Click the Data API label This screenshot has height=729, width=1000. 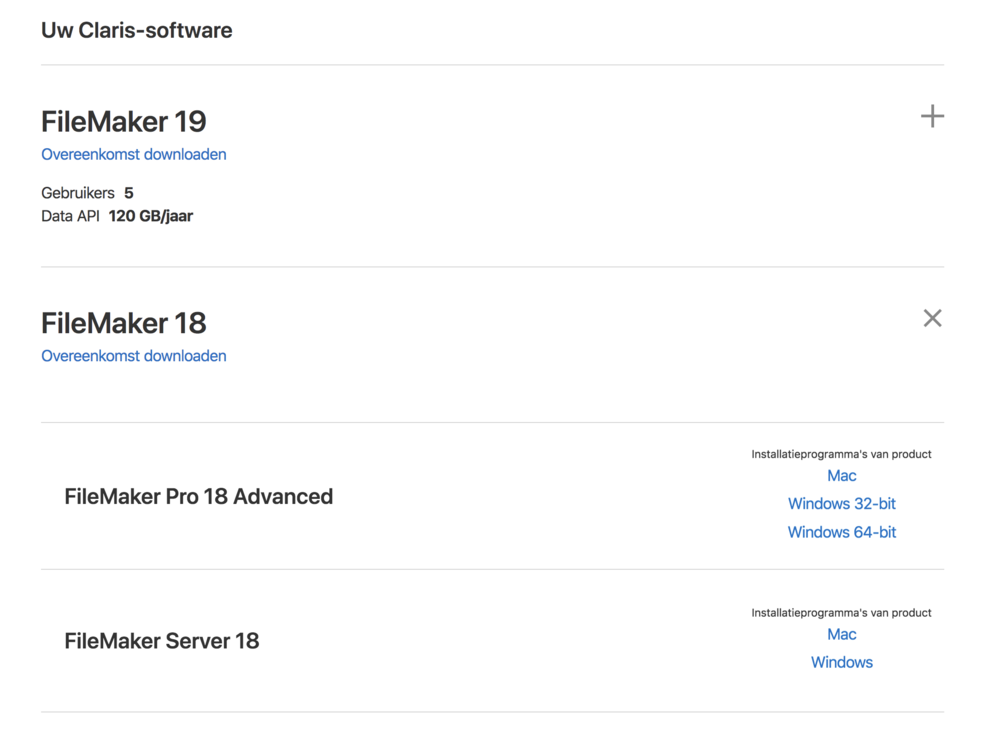tap(70, 216)
